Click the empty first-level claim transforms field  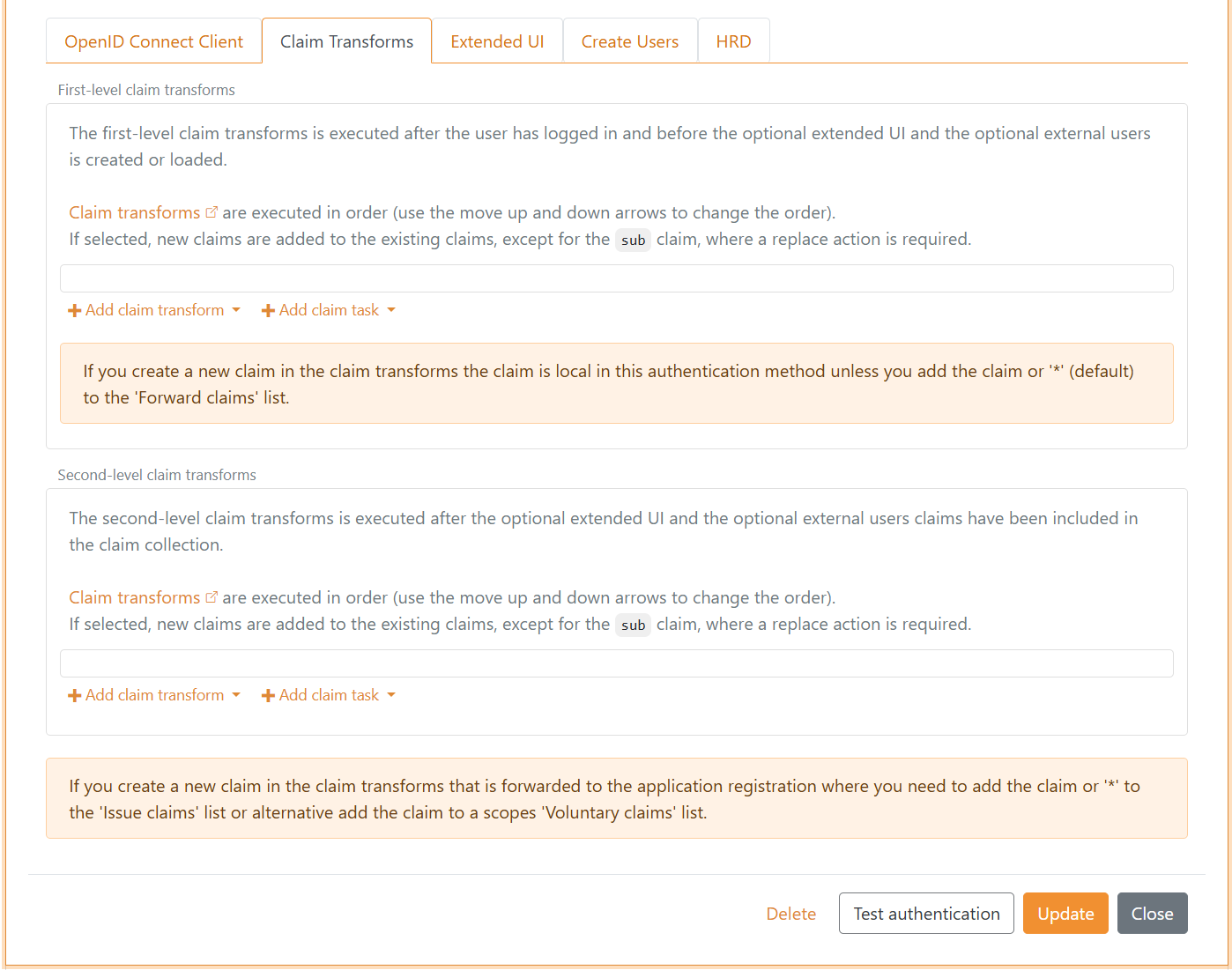click(616, 278)
